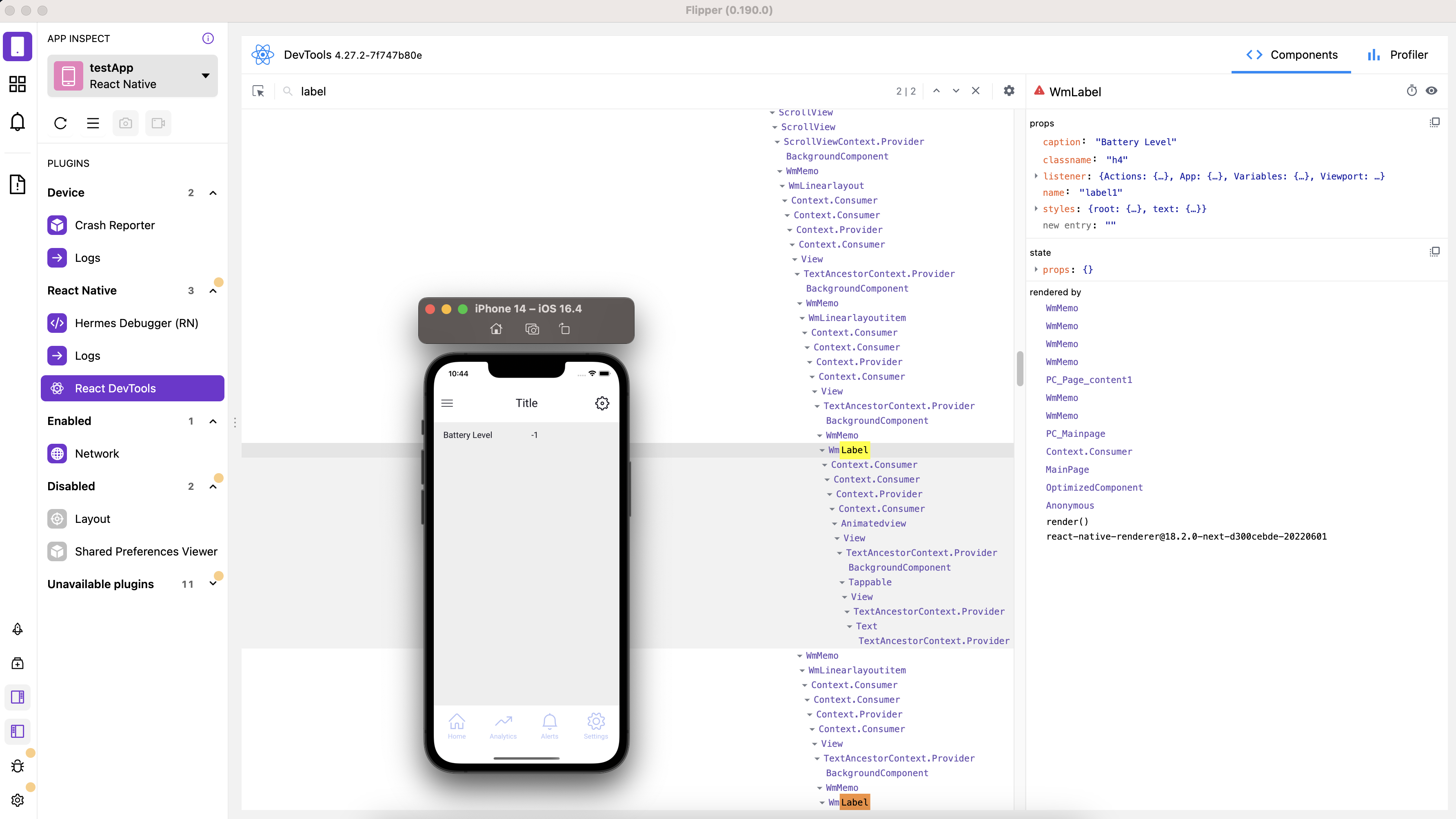Open DevTools settings gear icon

(x=1009, y=91)
